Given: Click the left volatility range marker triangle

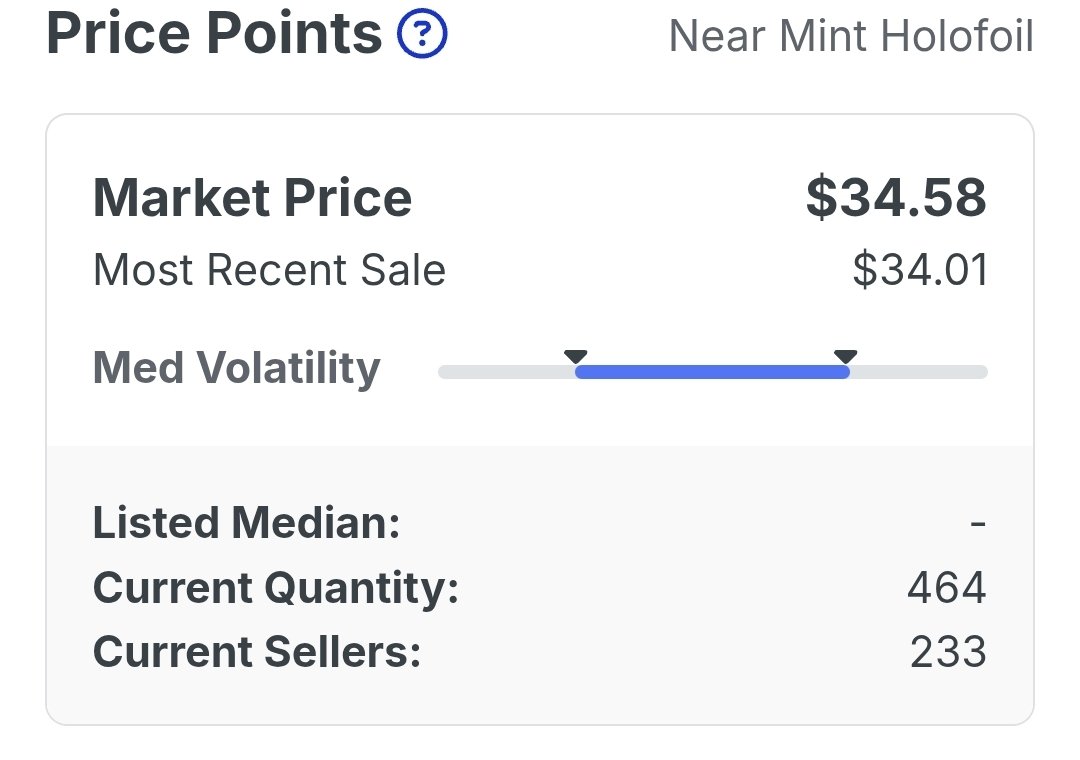Looking at the screenshot, I should (575, 356).
